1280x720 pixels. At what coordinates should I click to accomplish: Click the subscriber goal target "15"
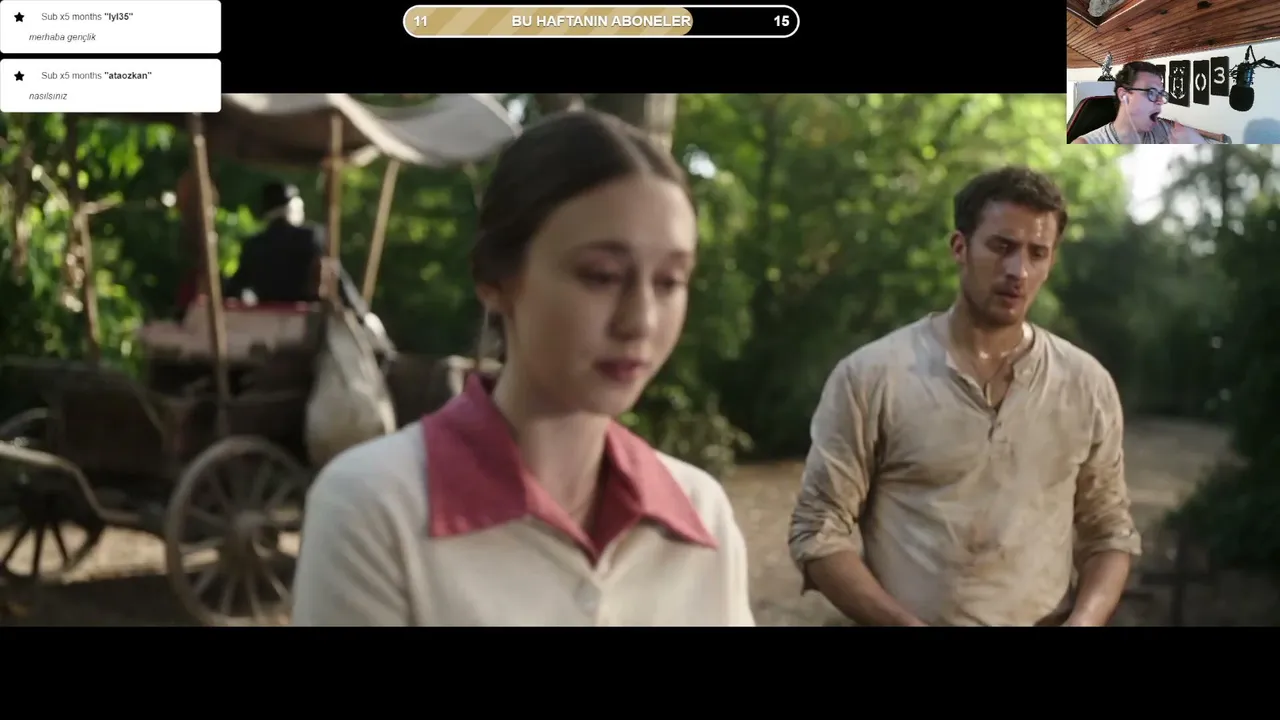tap(781, 21)
